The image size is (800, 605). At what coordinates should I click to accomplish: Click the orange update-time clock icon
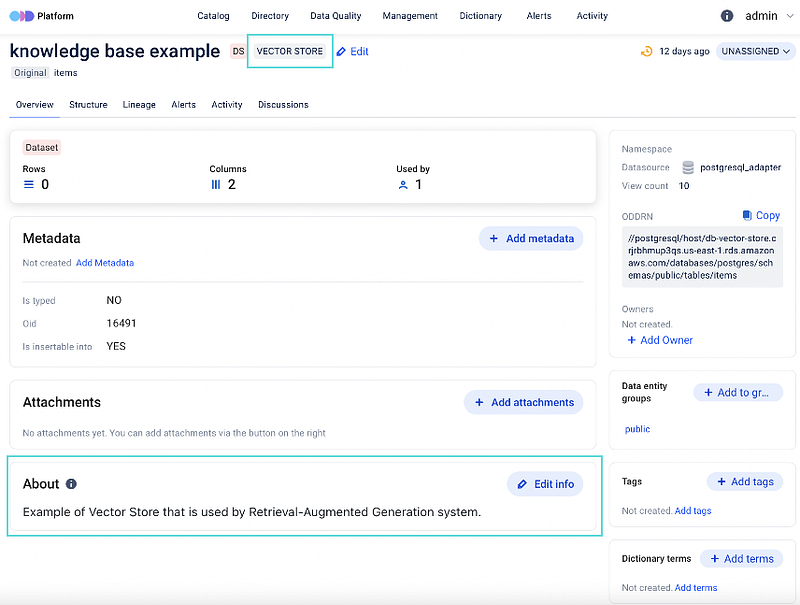[646, 51]
